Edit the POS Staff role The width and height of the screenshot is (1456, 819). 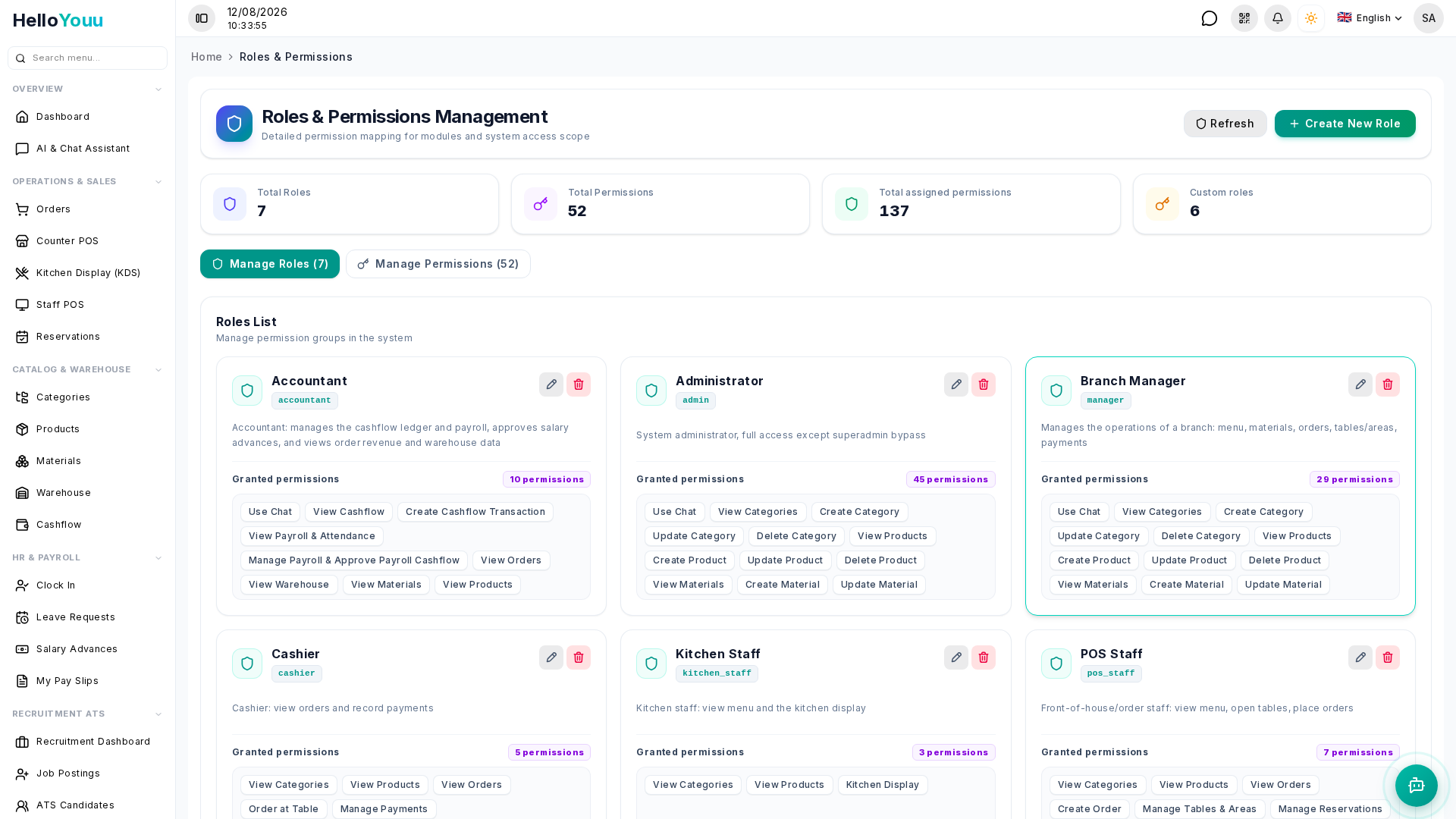[x=1360, y=657]
